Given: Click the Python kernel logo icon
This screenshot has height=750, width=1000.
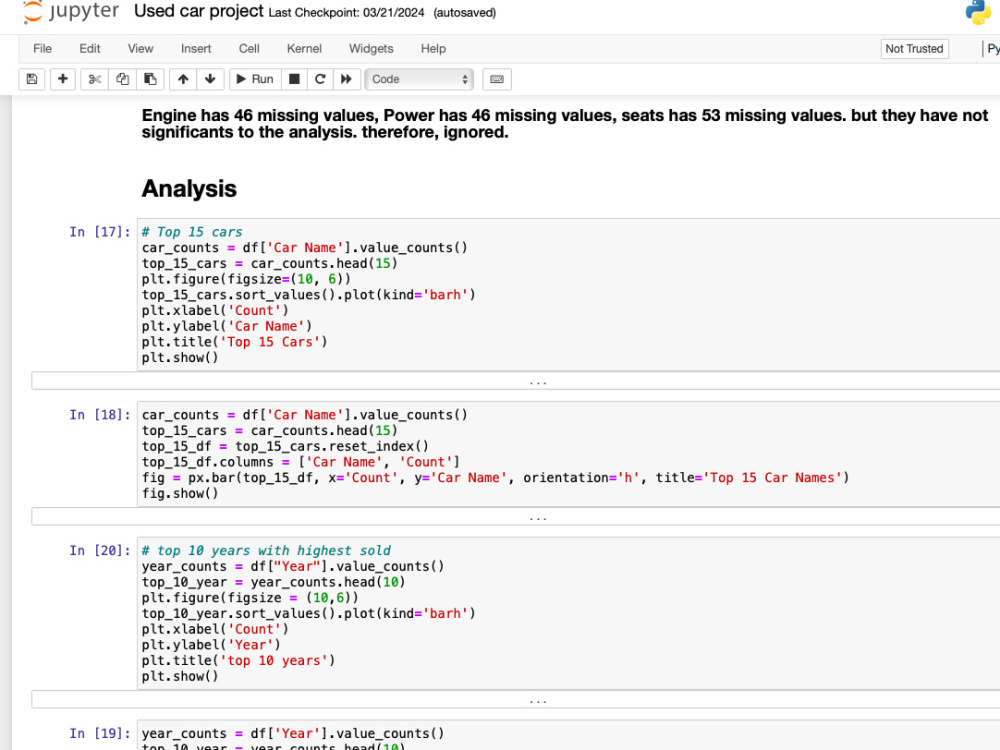Looking at the screenshot, I should click(978, 12).
